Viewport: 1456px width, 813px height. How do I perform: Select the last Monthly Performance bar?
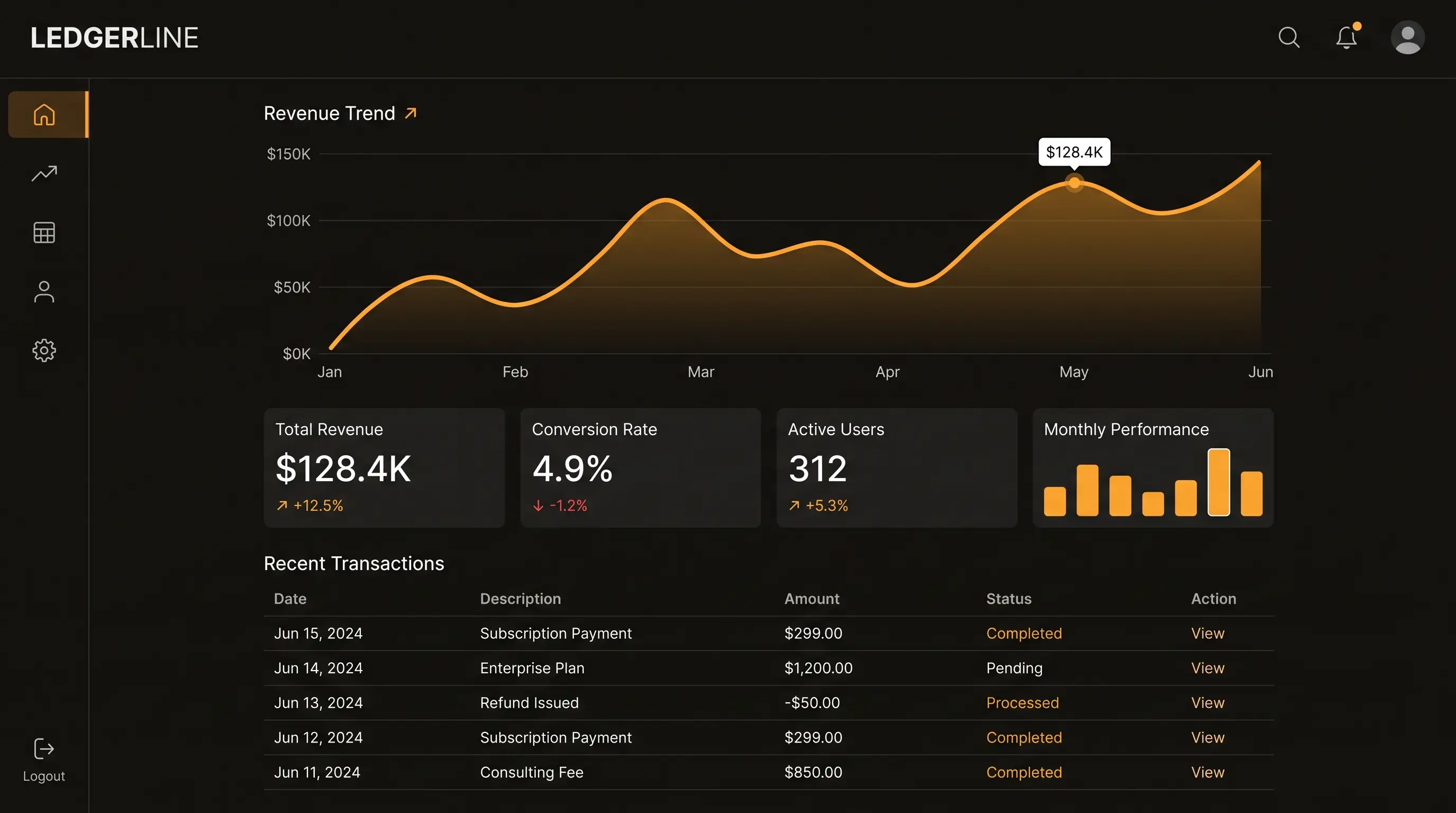[x=1251, y=493]
